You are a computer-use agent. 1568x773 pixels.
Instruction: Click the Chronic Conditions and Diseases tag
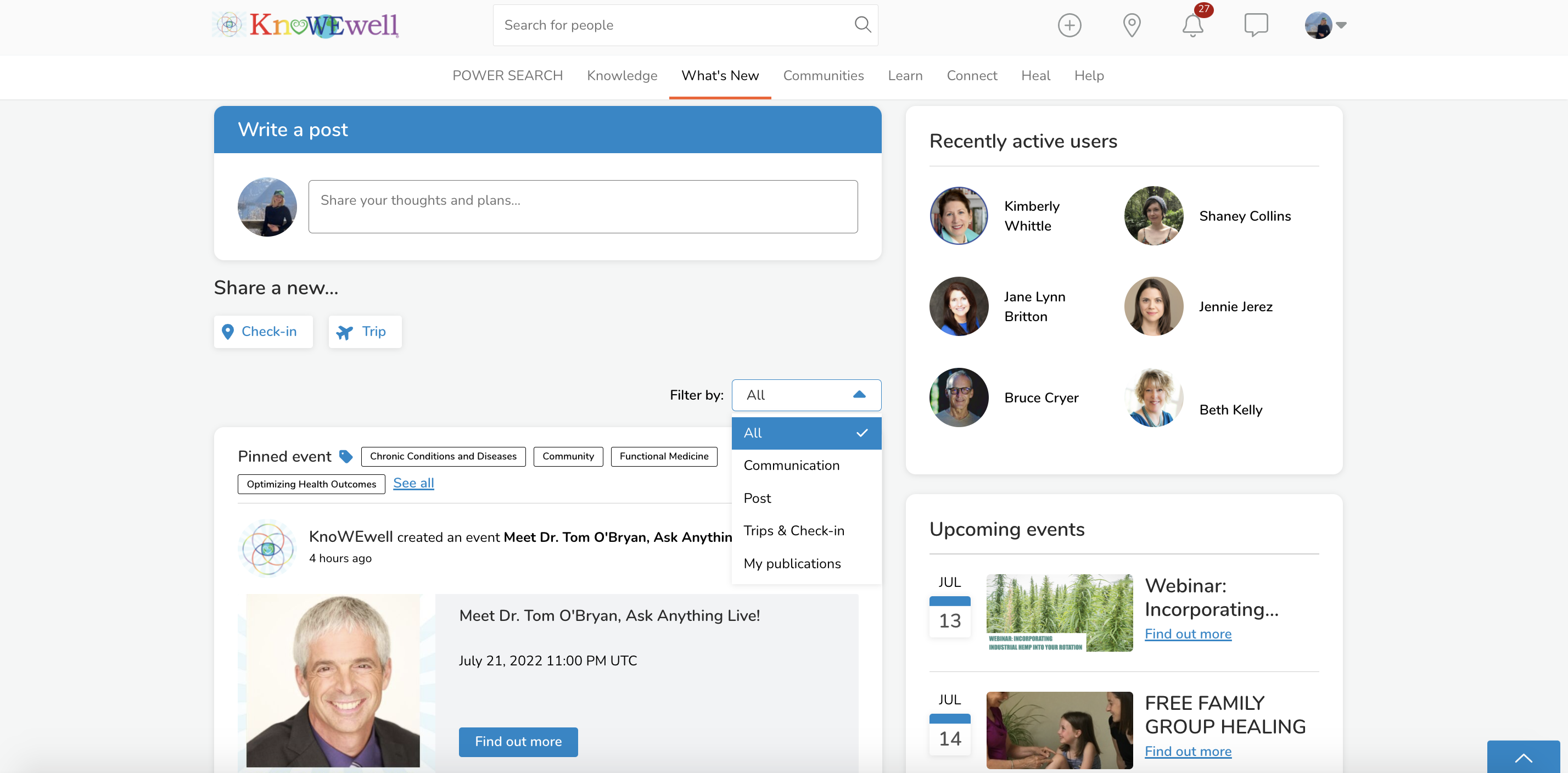click(443, 456)
